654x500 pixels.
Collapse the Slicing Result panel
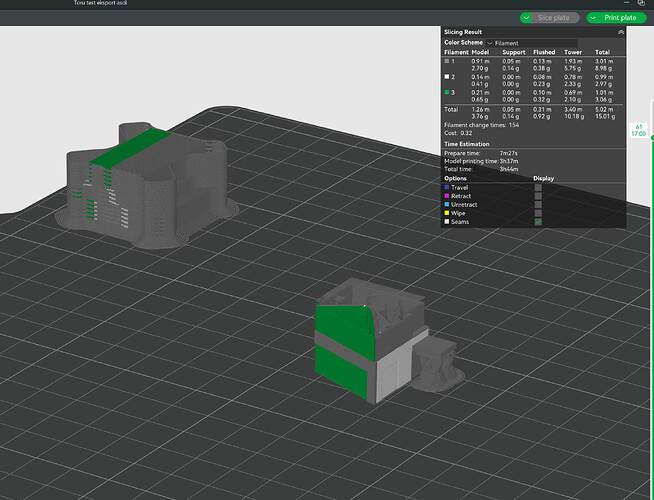(x=621, y=32)
